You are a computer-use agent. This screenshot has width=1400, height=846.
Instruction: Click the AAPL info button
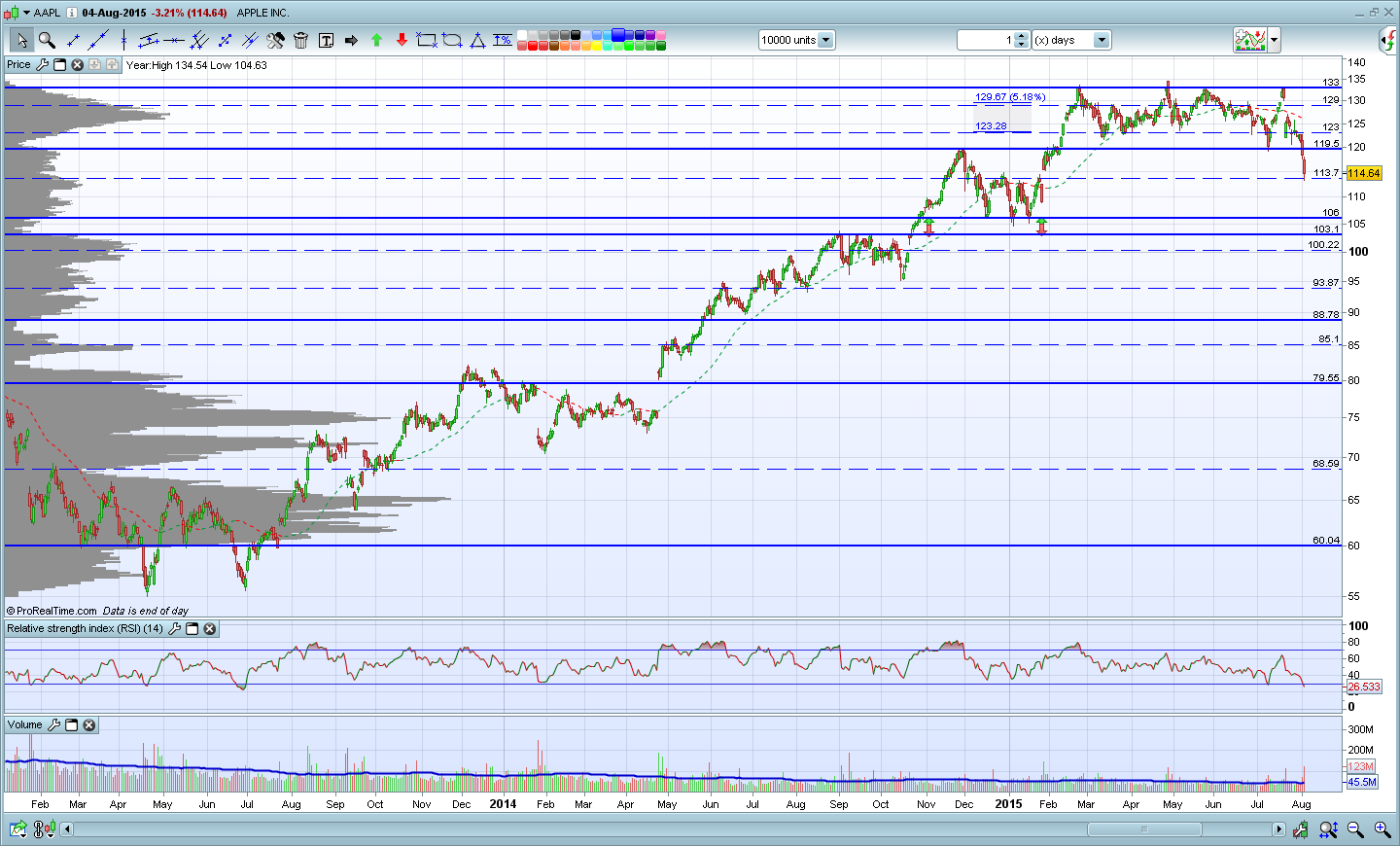click(72, 13)
